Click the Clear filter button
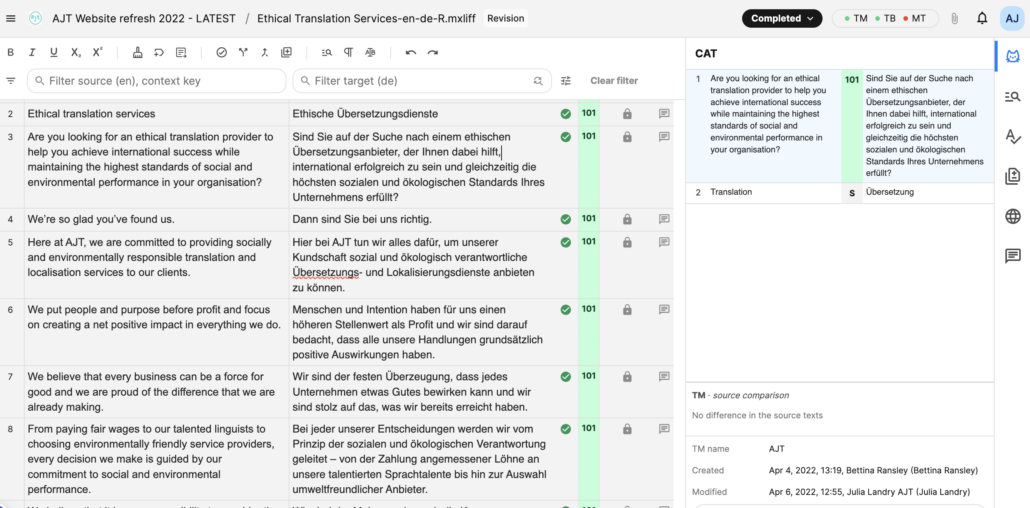Screen dimensions: 1030x508 (614, 81)
